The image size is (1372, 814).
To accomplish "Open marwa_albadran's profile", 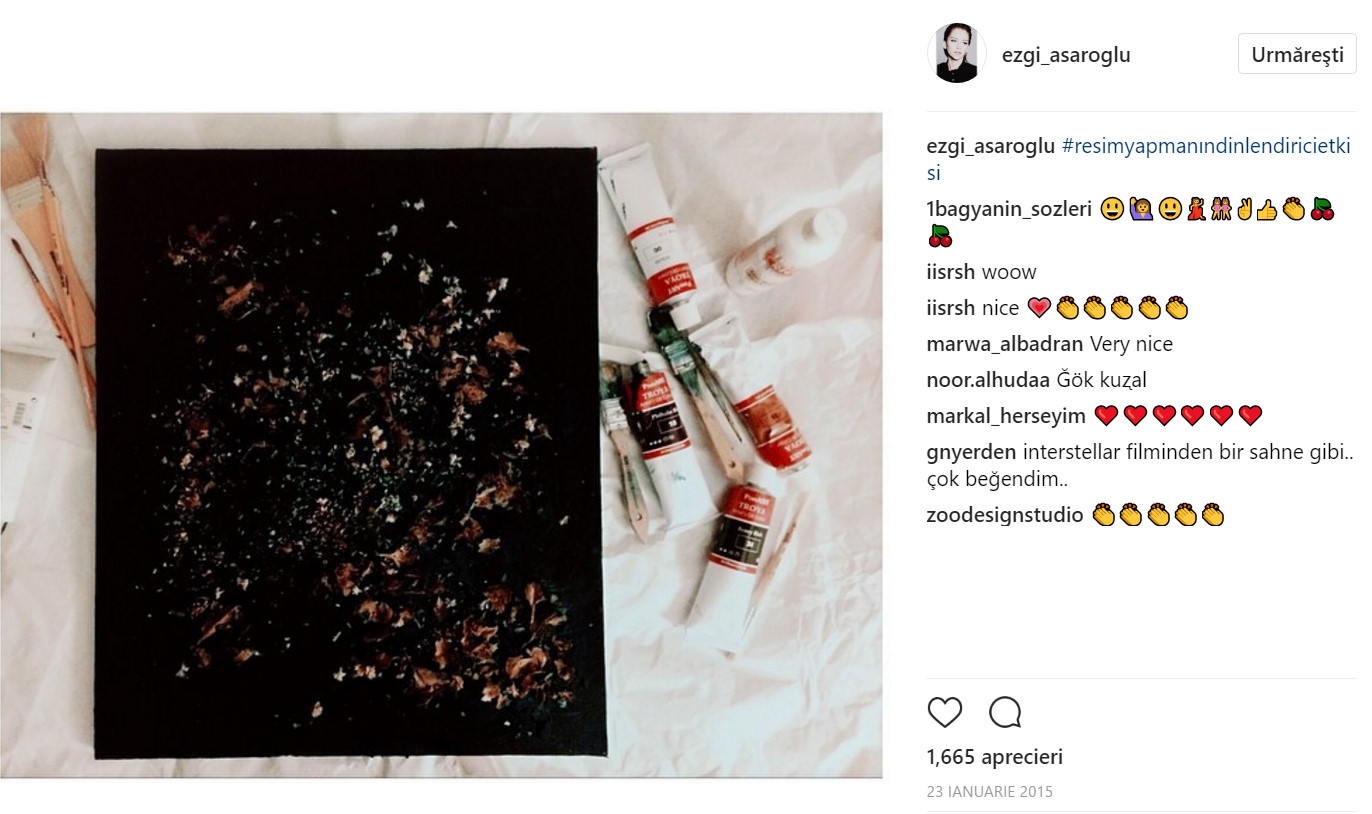I will 1005,344.
